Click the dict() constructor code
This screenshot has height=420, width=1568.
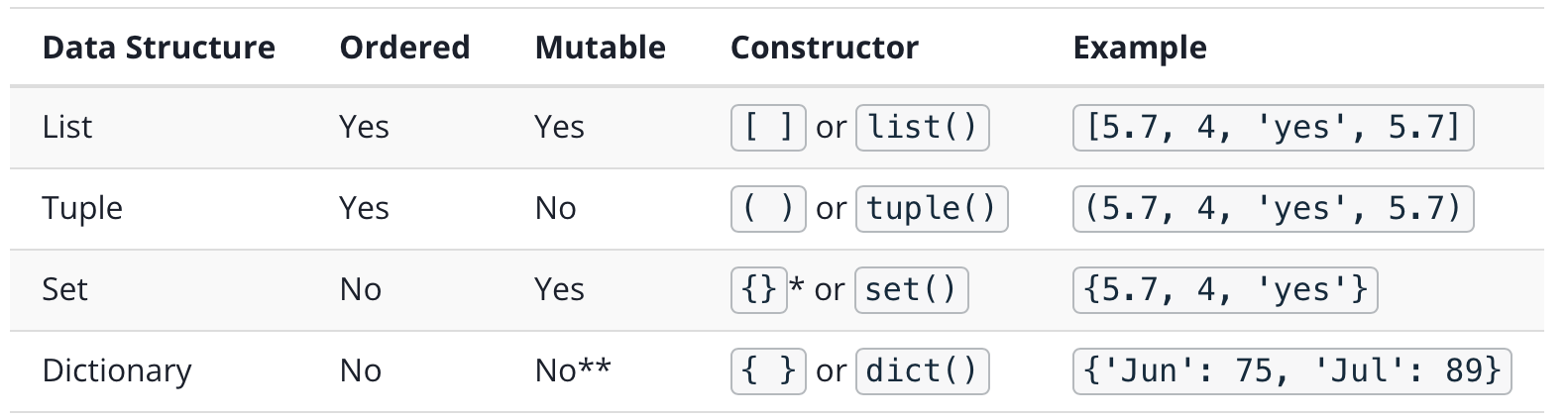click(923, 370)
